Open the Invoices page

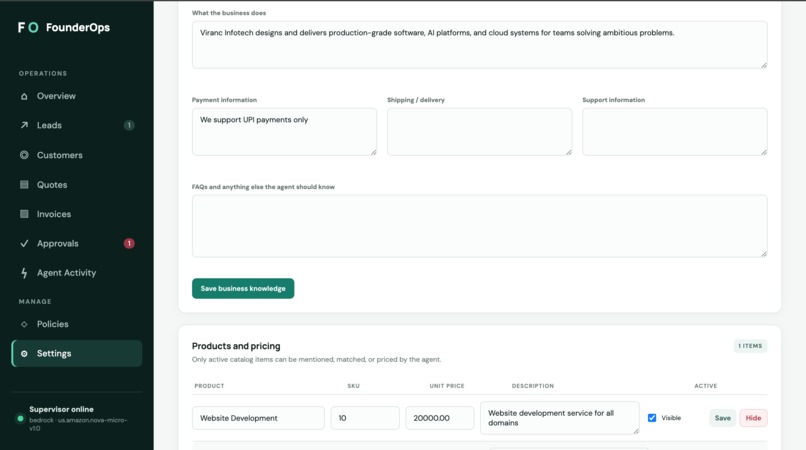(77, 214)
